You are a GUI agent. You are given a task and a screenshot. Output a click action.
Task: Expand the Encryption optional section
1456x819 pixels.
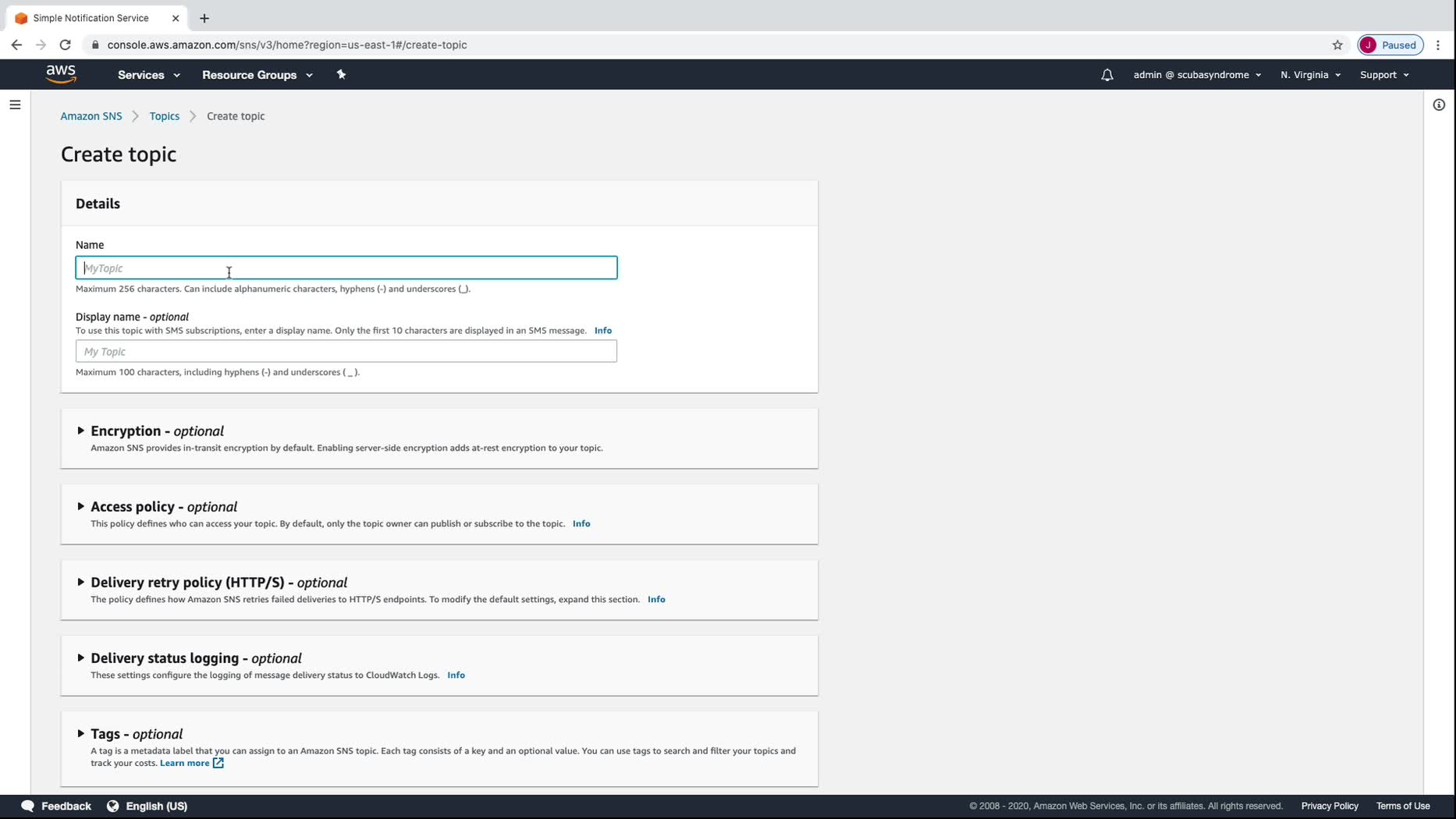80,431
